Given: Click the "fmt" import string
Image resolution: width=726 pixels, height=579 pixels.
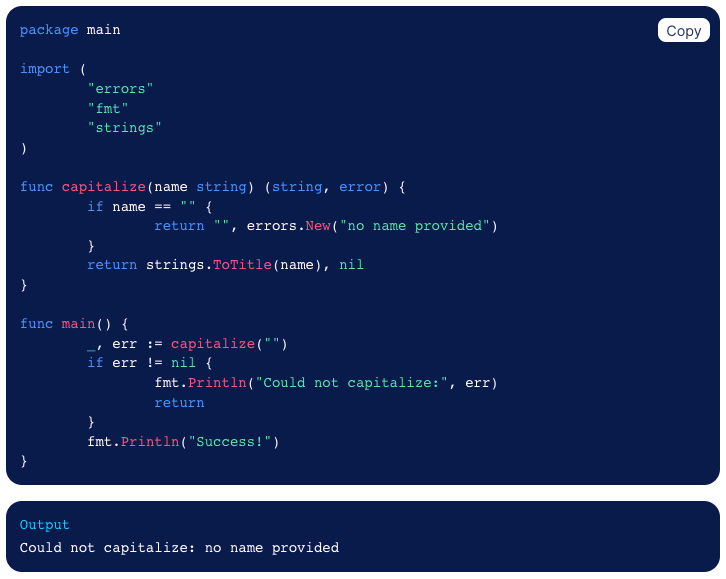Looking at the screenshot, I should point(108,108).
